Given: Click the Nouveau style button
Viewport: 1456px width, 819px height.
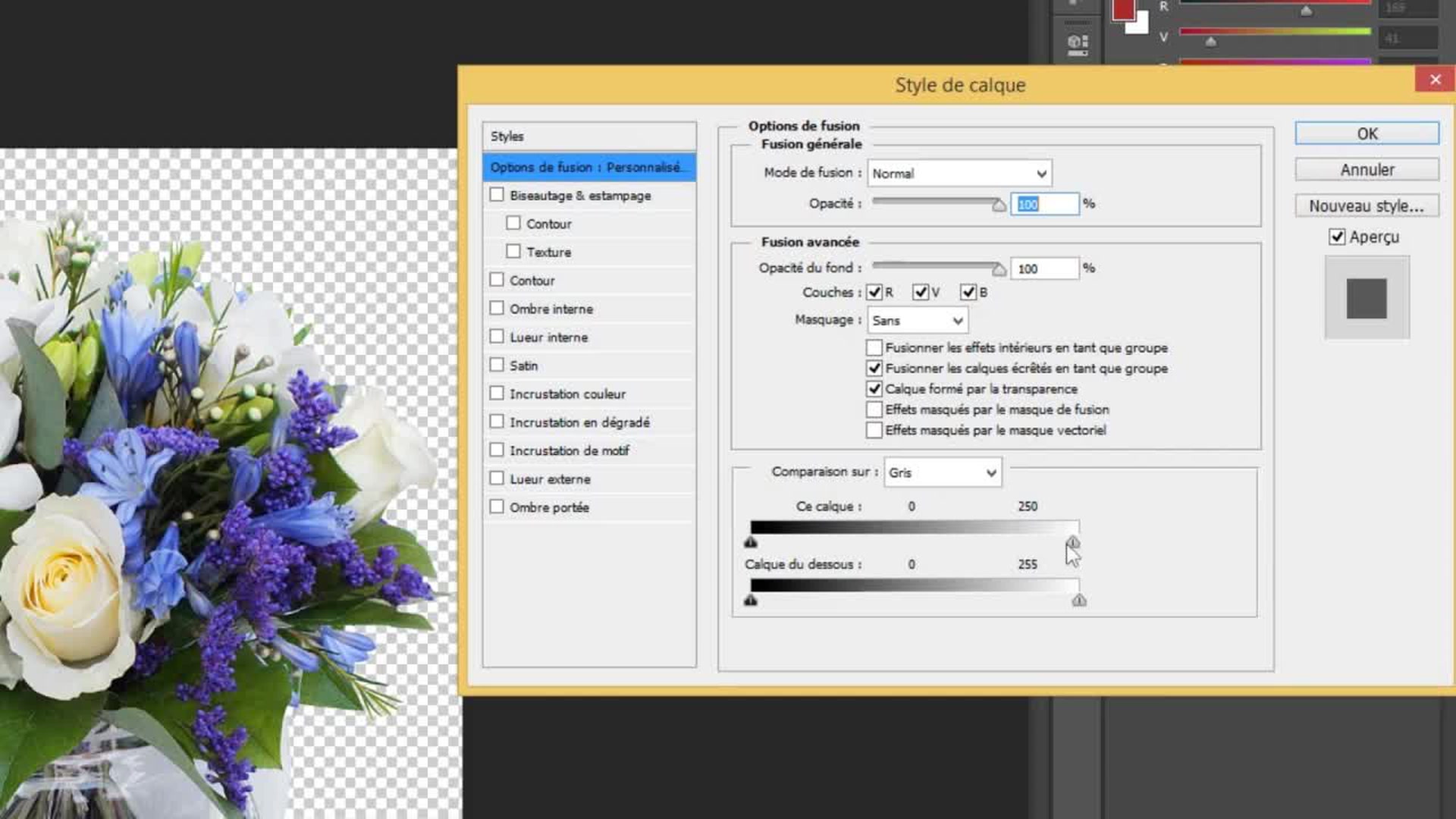Looking at the screenshot, I should point(1367,206).
